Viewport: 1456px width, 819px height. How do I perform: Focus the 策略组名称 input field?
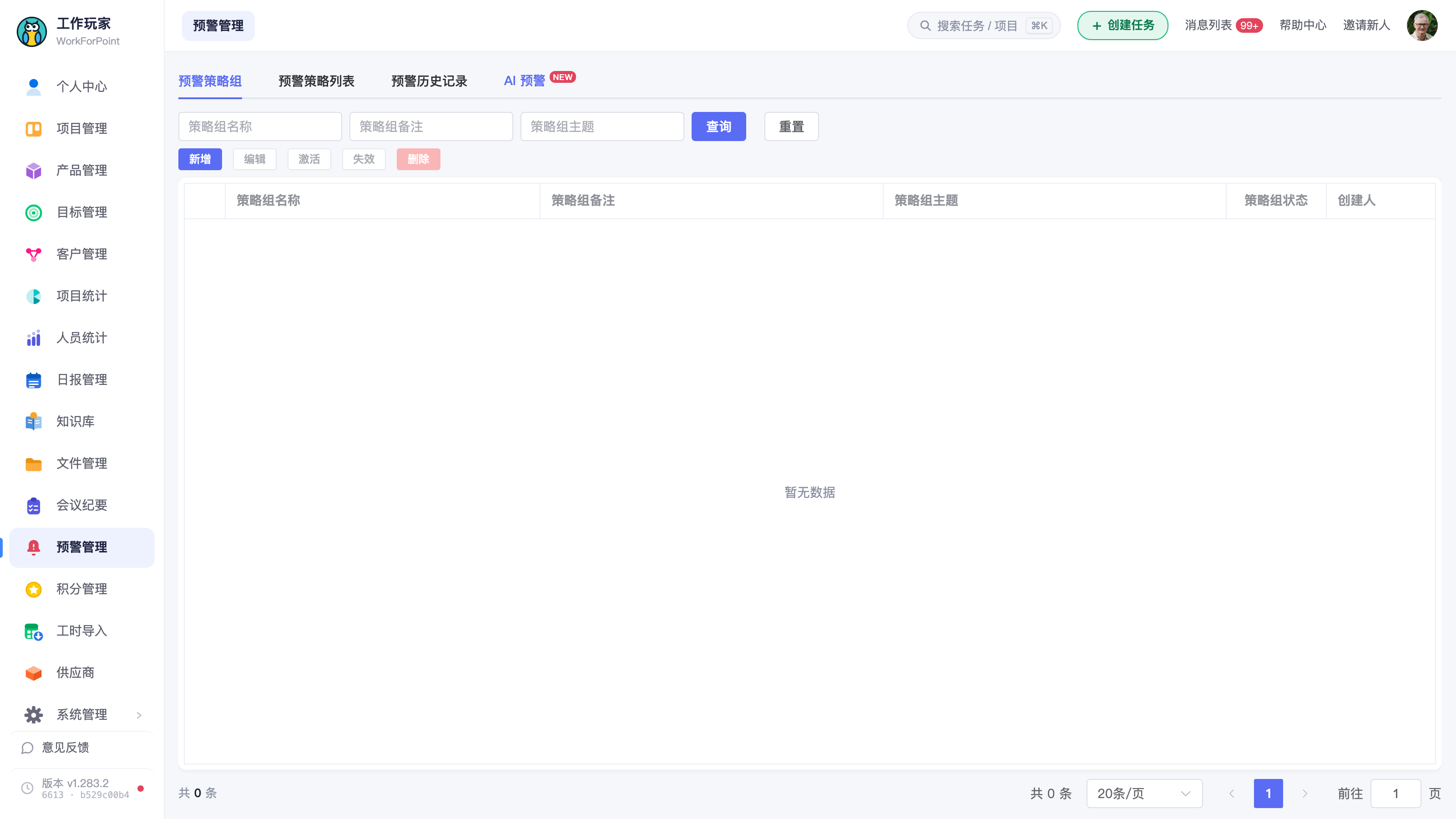pyautogui.click(x=260, y=126)
